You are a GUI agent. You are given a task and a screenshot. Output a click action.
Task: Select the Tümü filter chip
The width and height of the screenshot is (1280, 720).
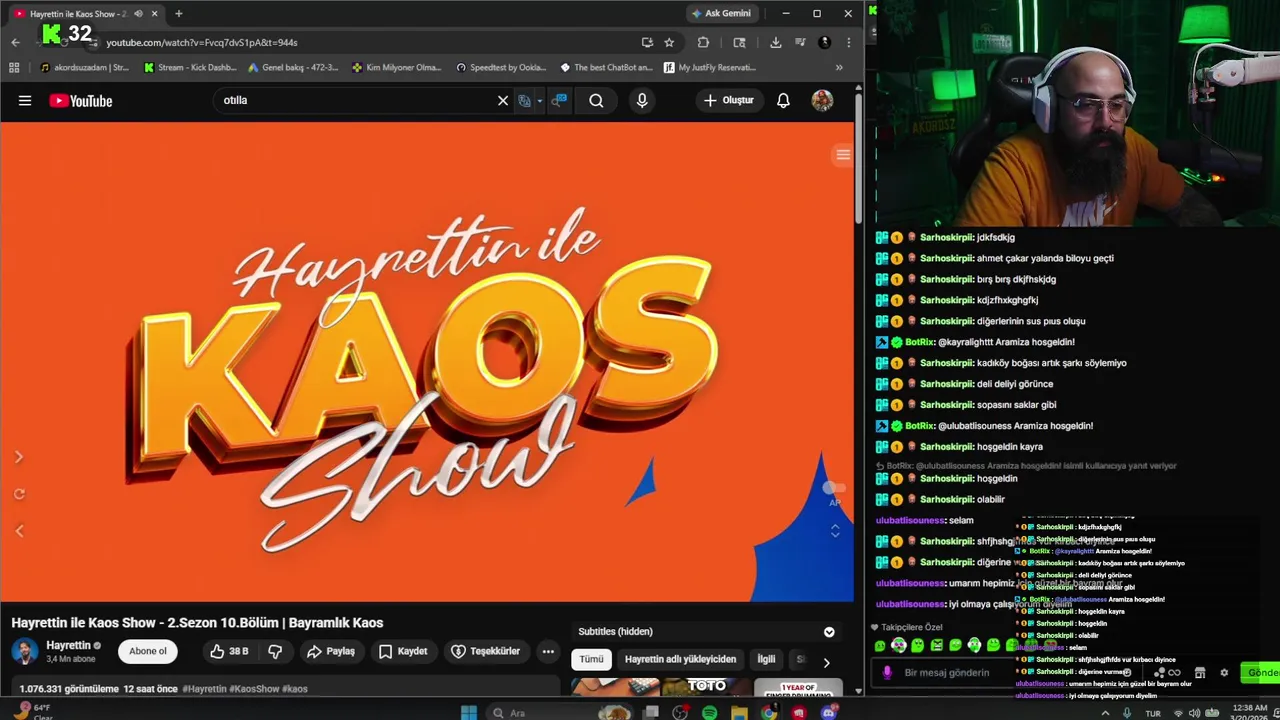(591, 659)
